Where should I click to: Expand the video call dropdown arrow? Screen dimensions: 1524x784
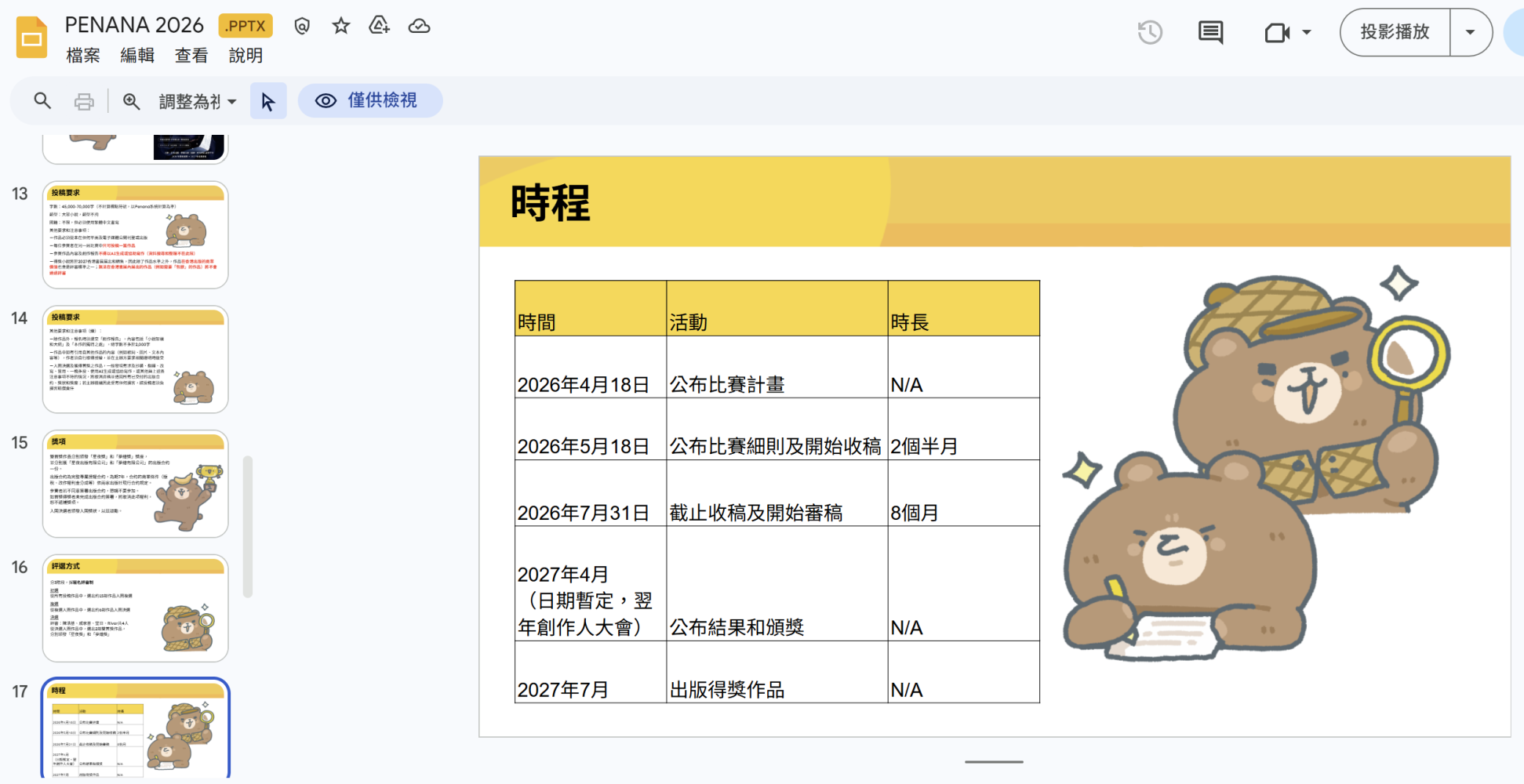coord(1307,32)
